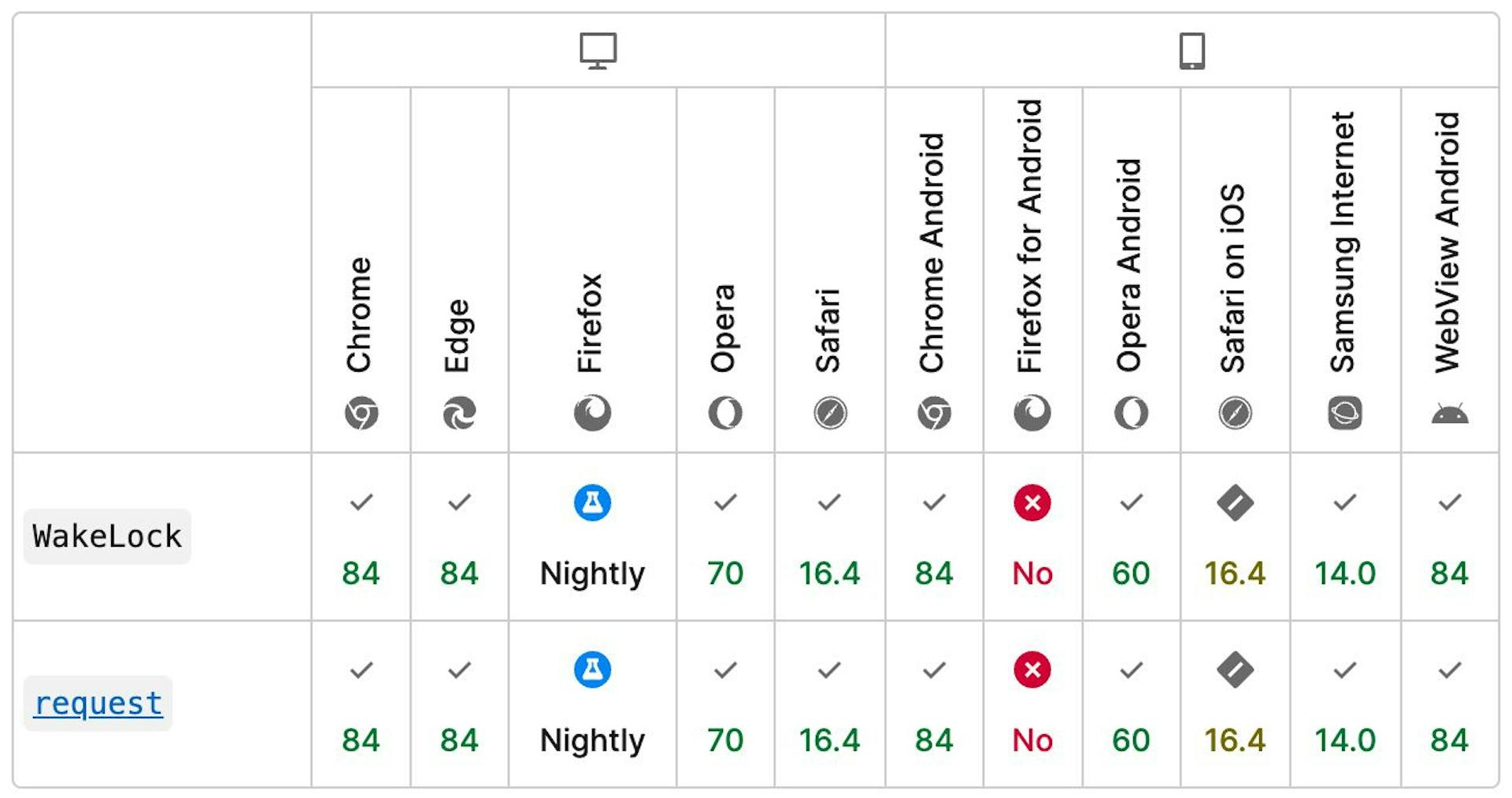The height and width of the screenshot is (798, 1512).
Task: Open the request method link
Action: [98, 703]
